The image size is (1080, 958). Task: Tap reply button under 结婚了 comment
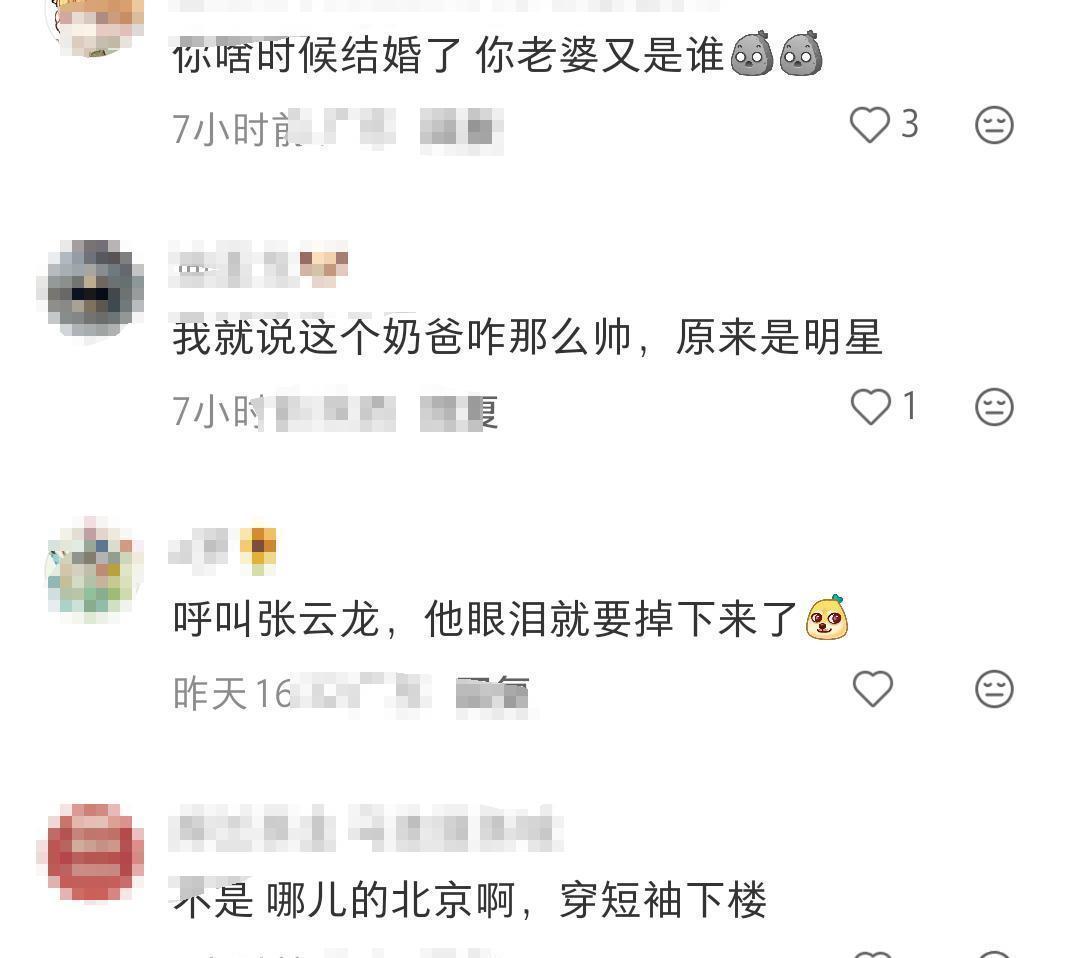(x=461, y=128)
